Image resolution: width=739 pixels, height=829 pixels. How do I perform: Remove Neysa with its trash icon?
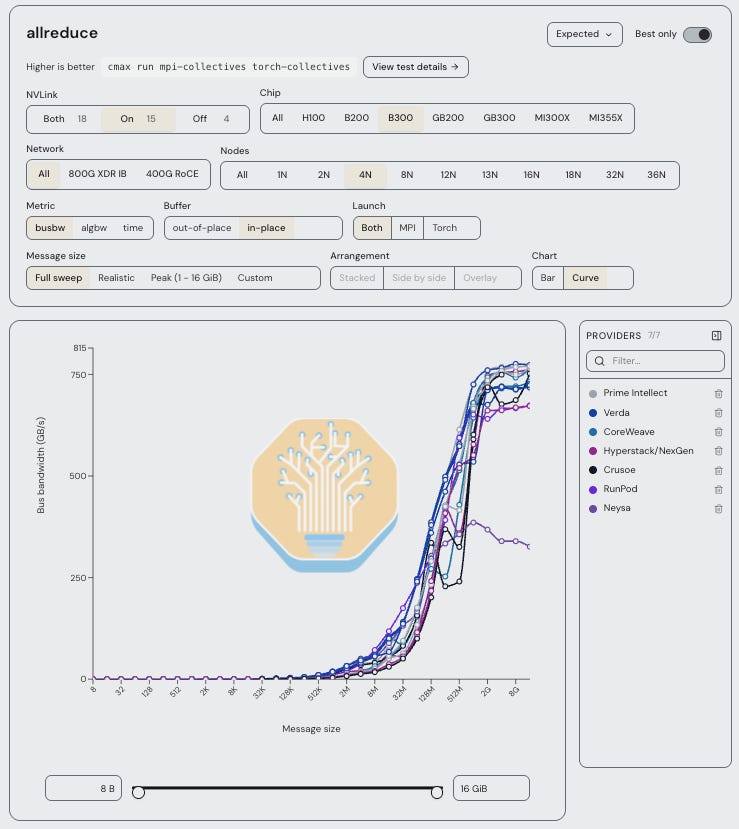pos(718,509)
